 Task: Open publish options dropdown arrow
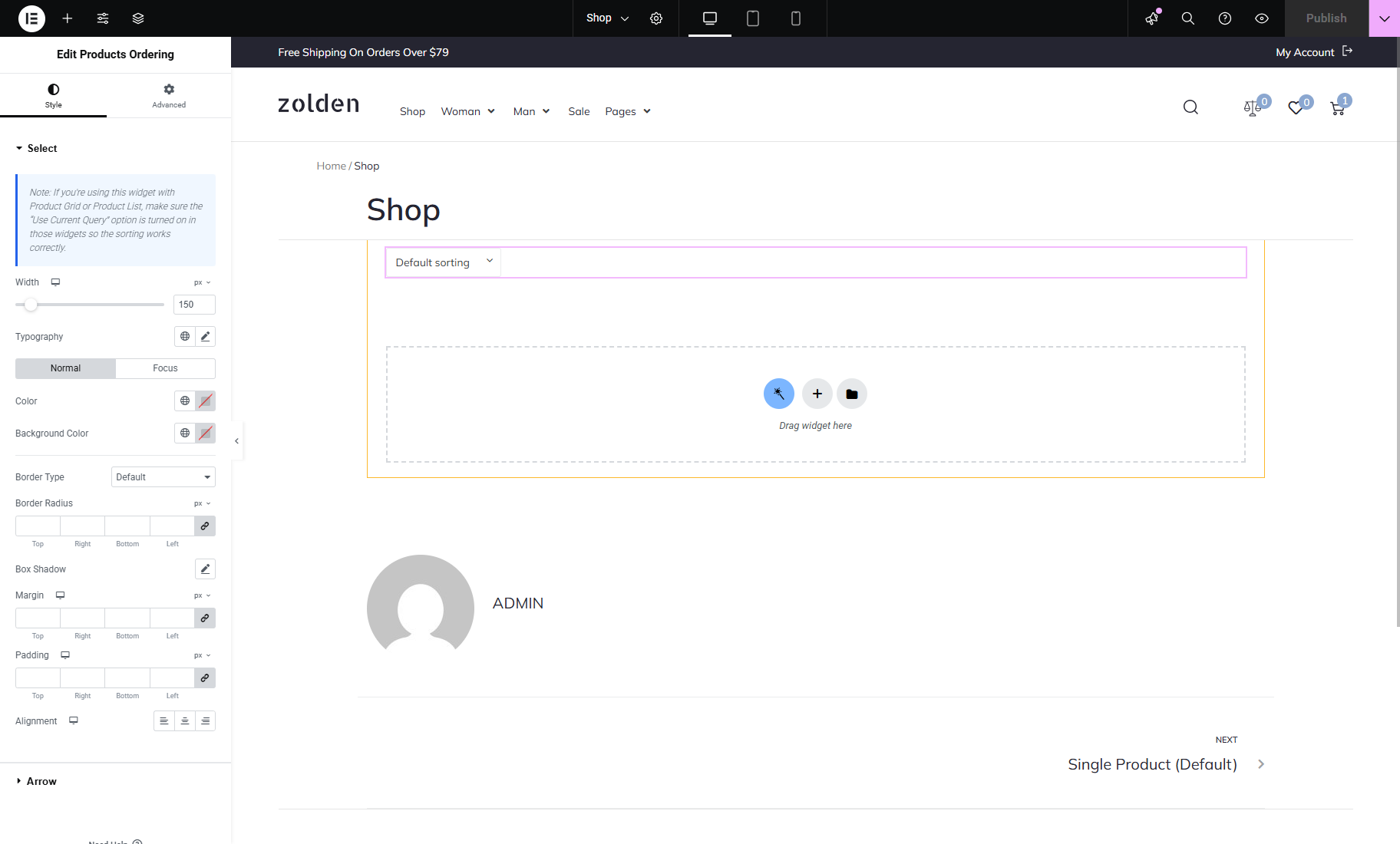coord(1385,18)
